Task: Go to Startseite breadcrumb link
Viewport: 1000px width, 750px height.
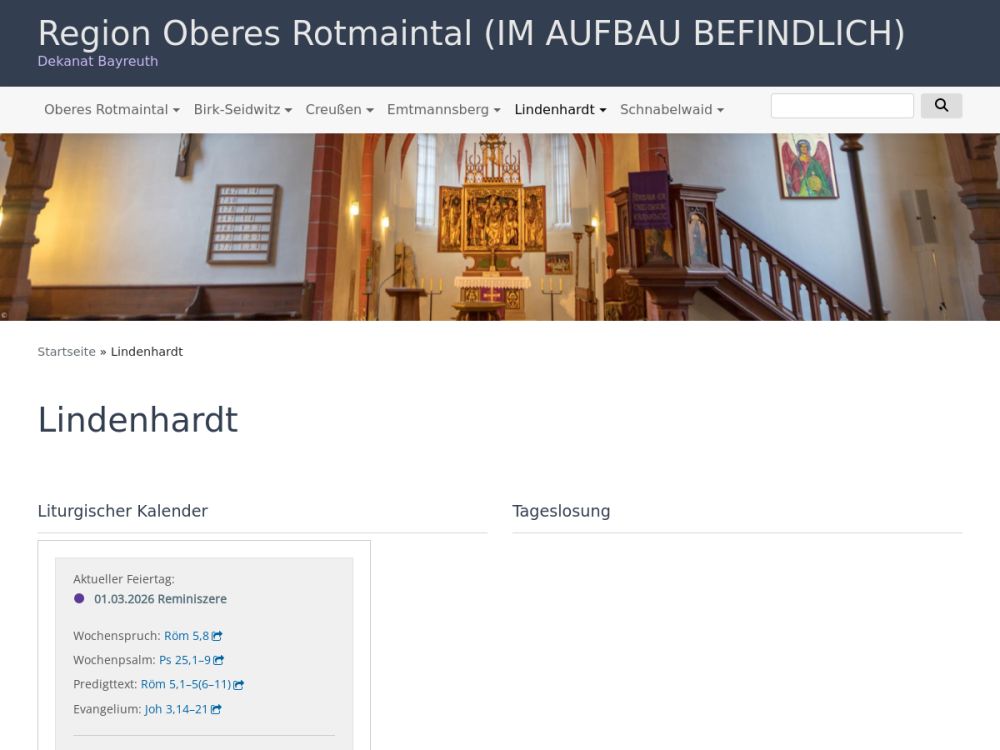Action: pos(66,352)
